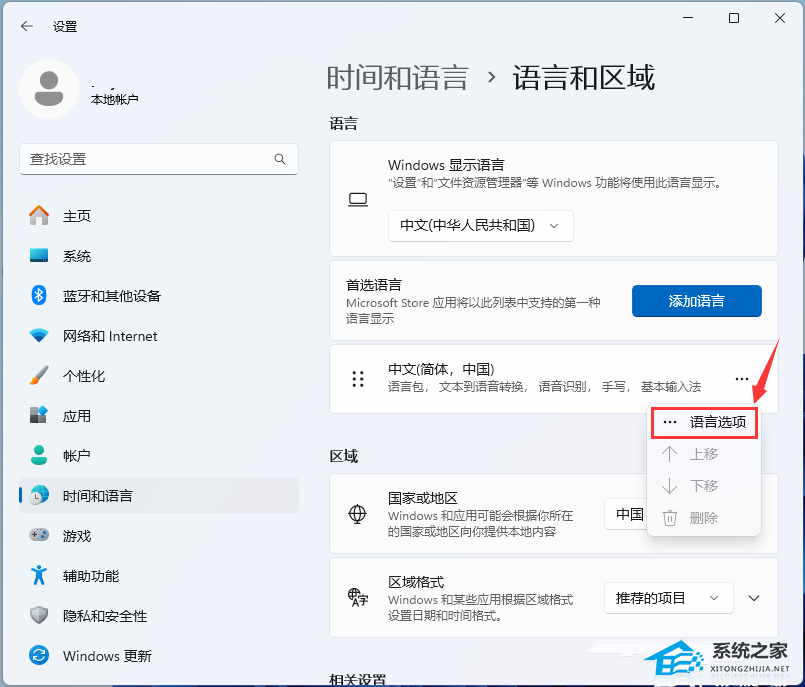Click the back arrow in Settings
805x687 pixels.
pyautogui.click(x=27, y=26)
